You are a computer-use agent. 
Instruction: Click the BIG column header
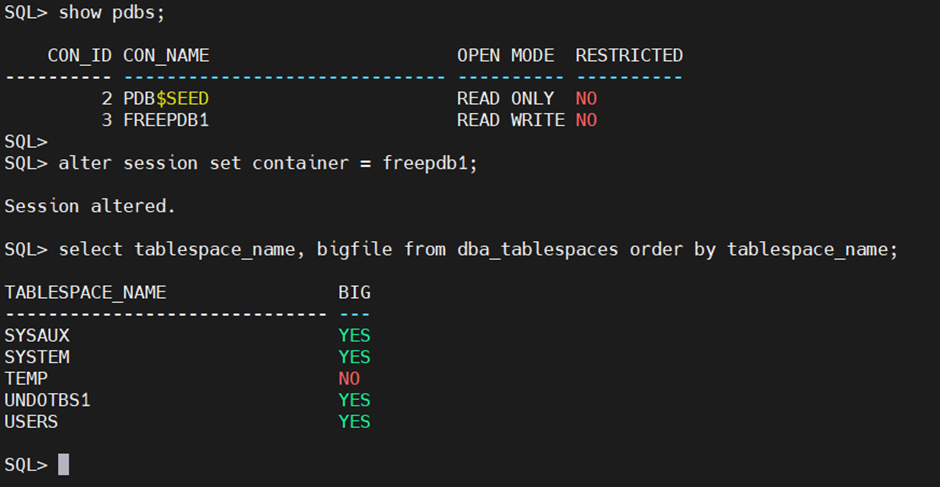click(354, 292)
